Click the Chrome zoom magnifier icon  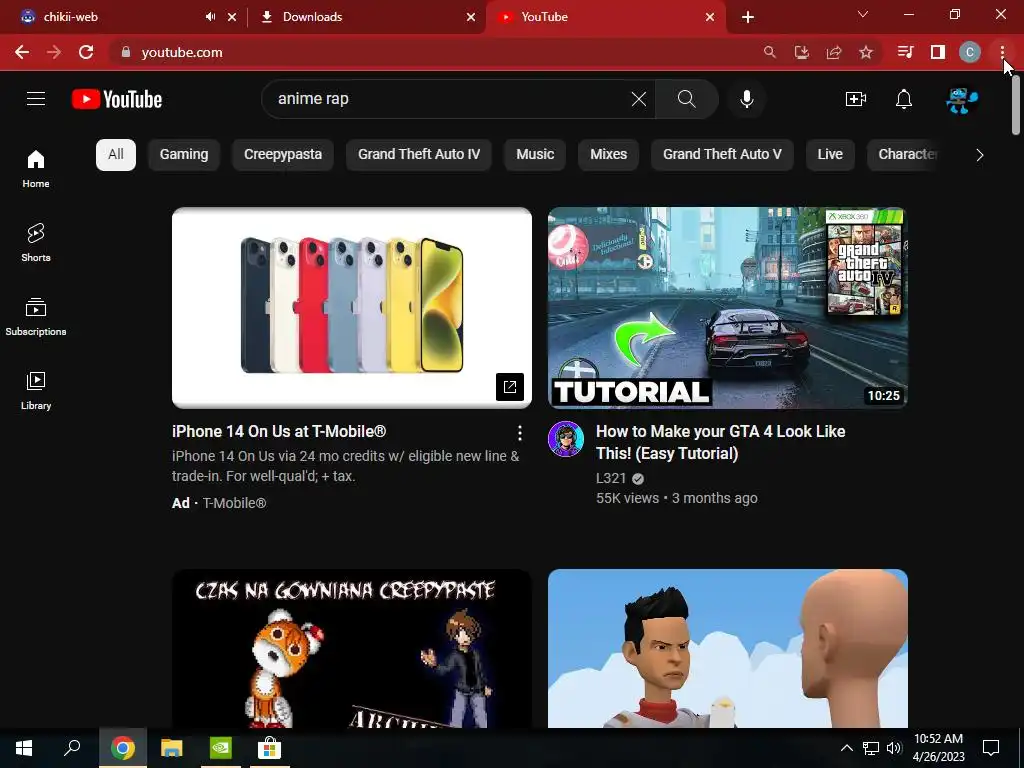pos(770,52)
